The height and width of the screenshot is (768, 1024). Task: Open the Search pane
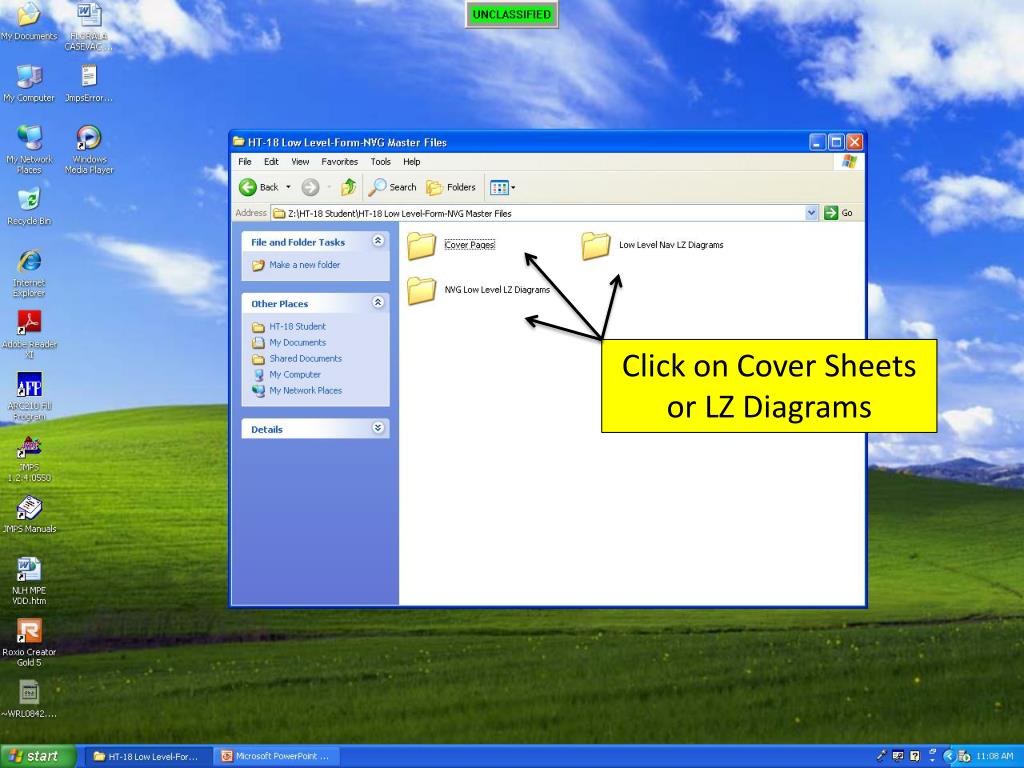pos(392,187)
